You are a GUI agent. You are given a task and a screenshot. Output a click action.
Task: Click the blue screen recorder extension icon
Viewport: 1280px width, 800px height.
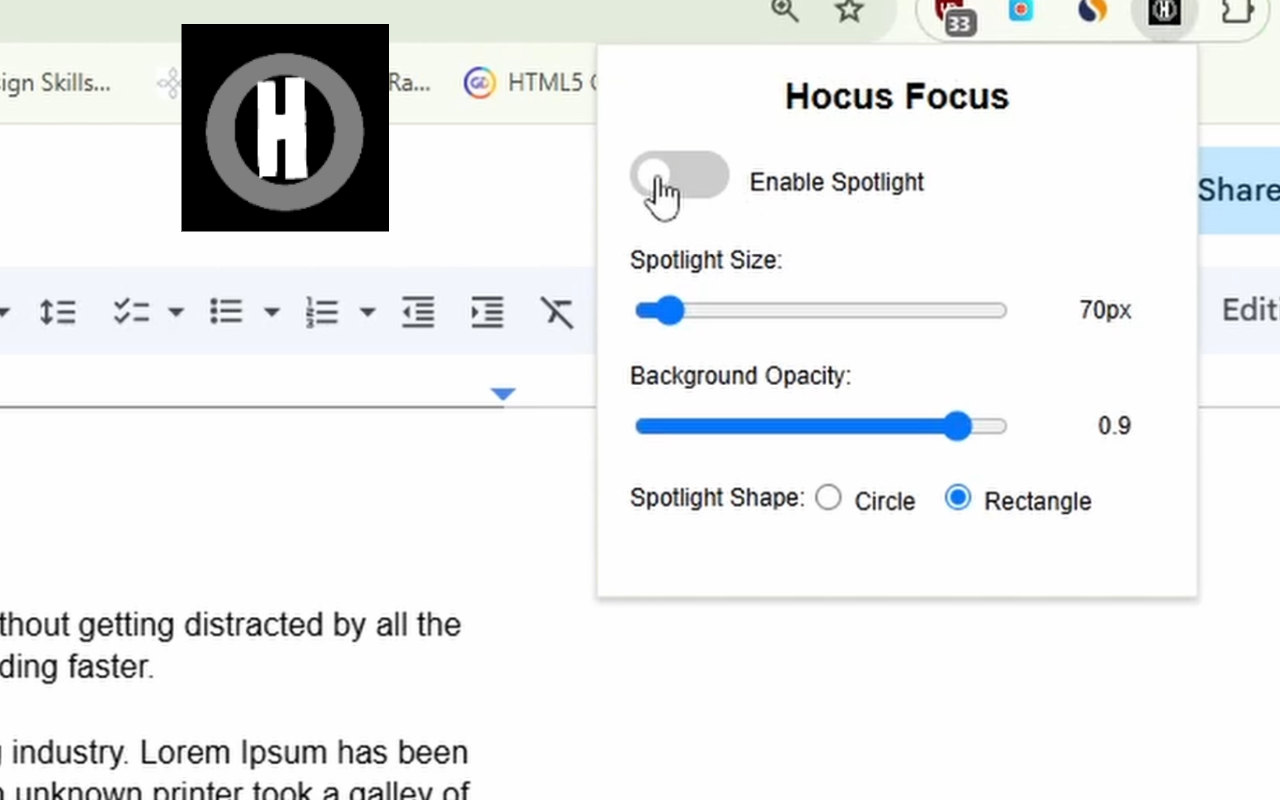tap(1021, 11)
